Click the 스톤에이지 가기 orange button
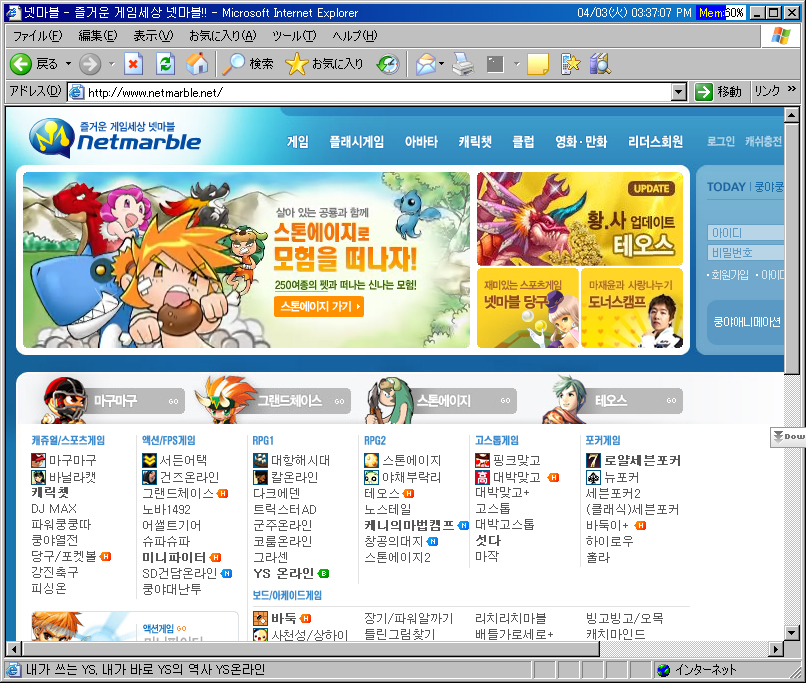This screenshot has height=683, width=806. [x=319, y=307]
